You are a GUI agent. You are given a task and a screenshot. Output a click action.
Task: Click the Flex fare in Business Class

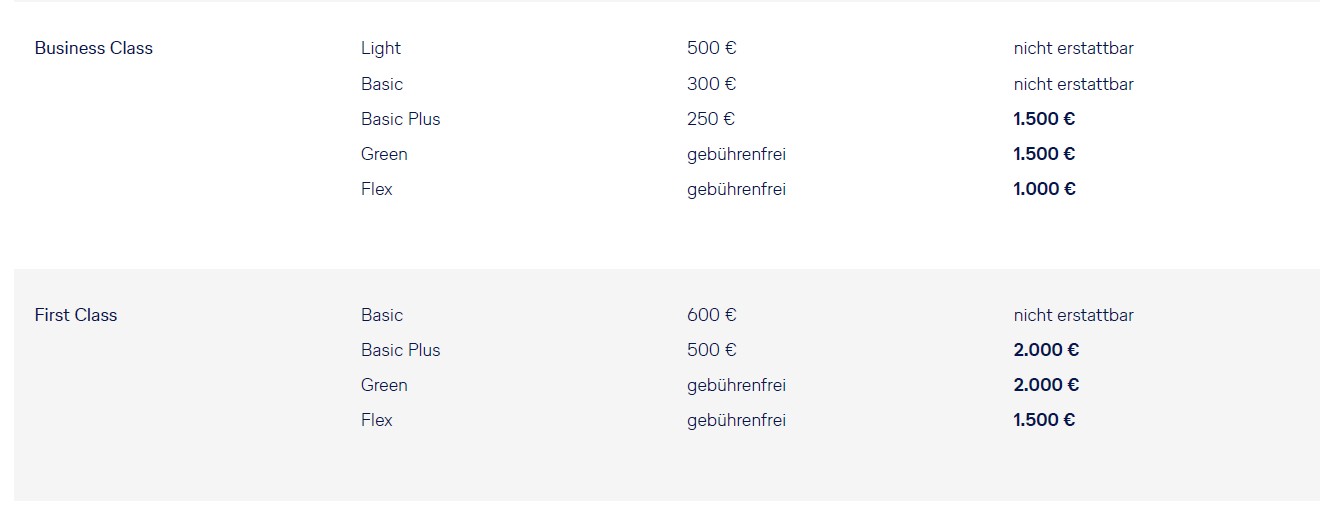[x=377, y=189]
